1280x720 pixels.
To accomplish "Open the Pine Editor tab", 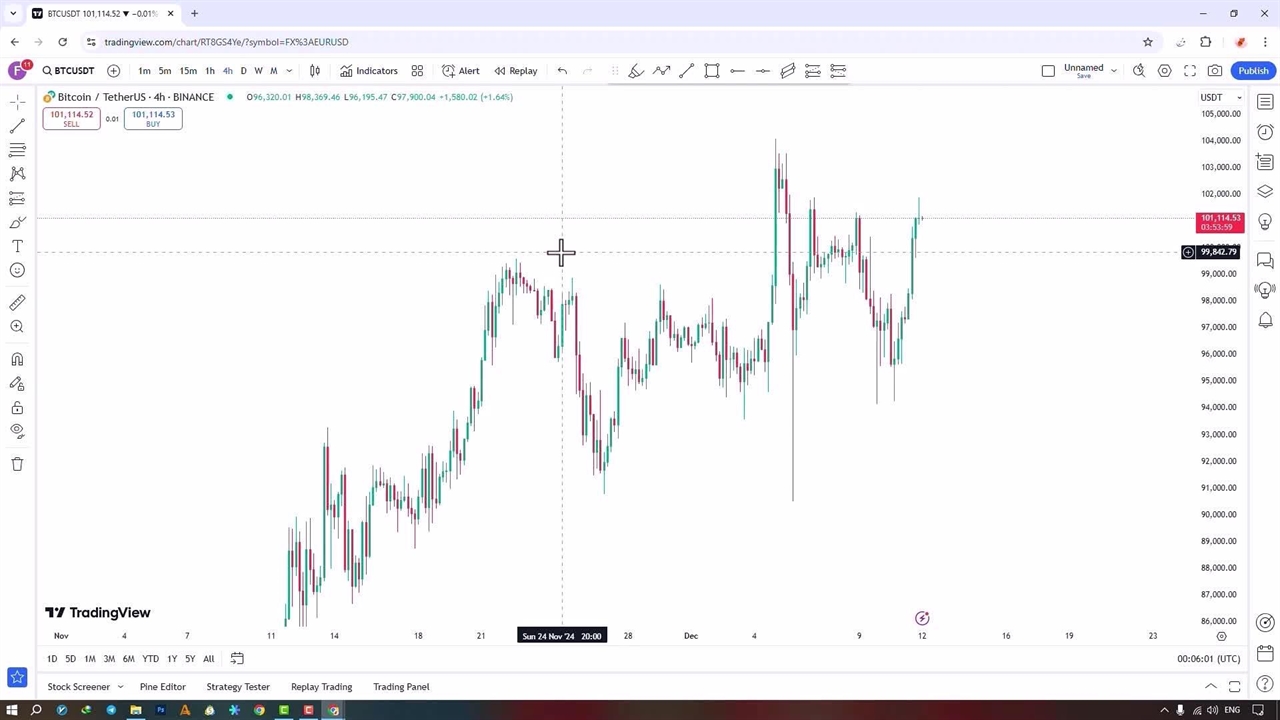I will 162,687.
